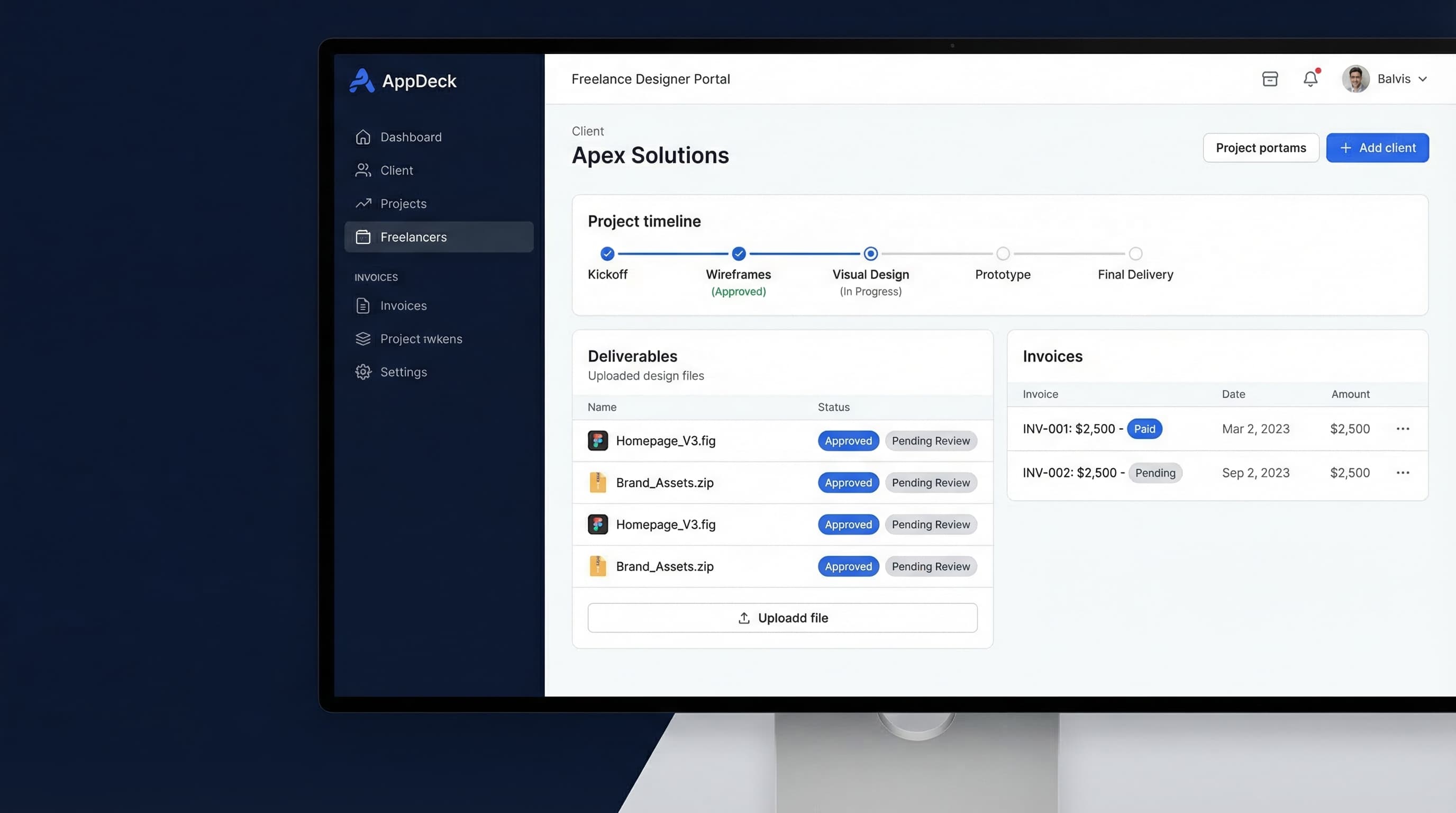Viewport: 1456px width, 813px height.
Task: Select Freelancers sidebar item
Action: pyautogui.click(x=439, y=237)
